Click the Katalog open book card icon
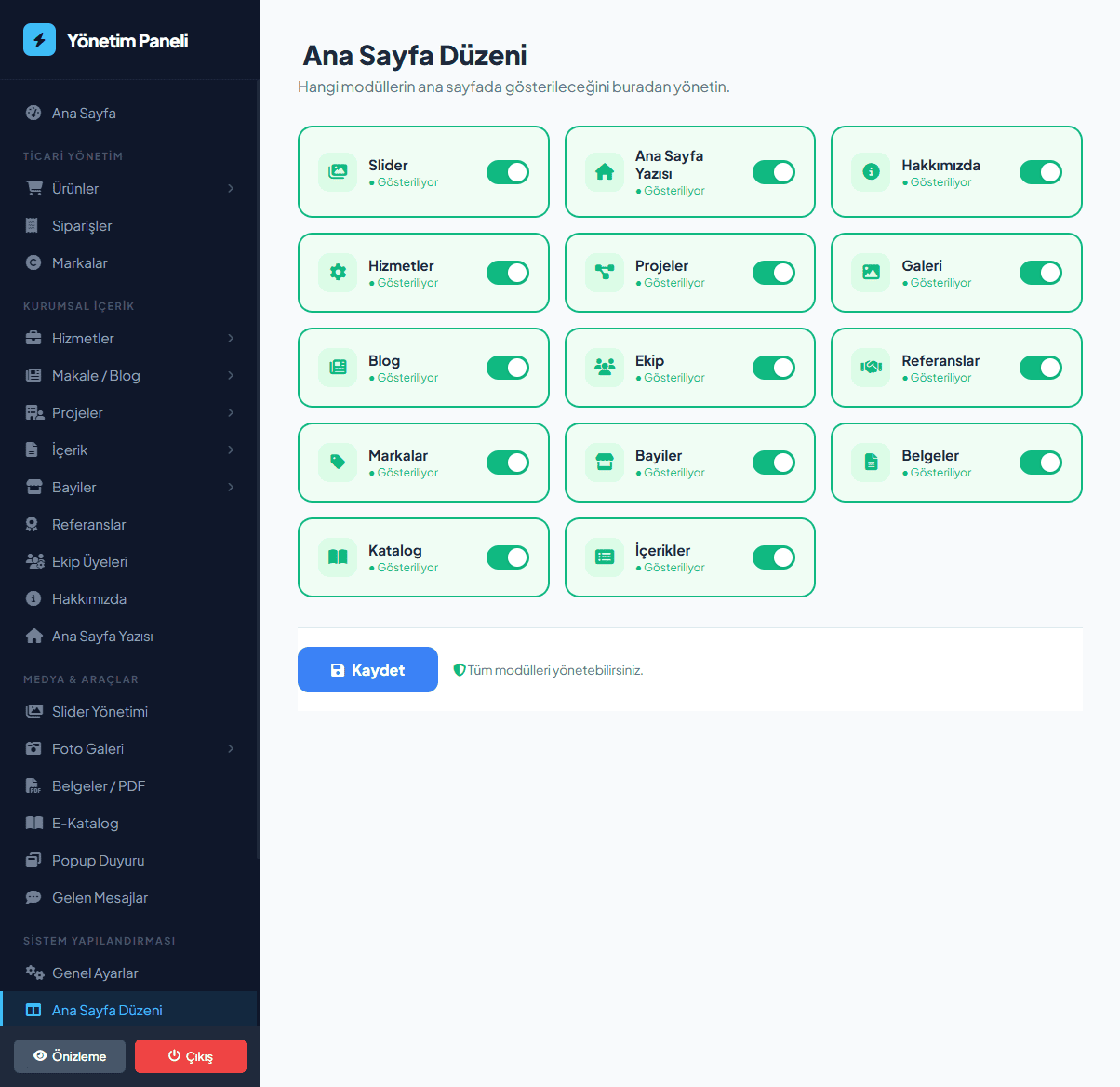The height and width of the screenshot is (1087, 1120). (338, 557)
